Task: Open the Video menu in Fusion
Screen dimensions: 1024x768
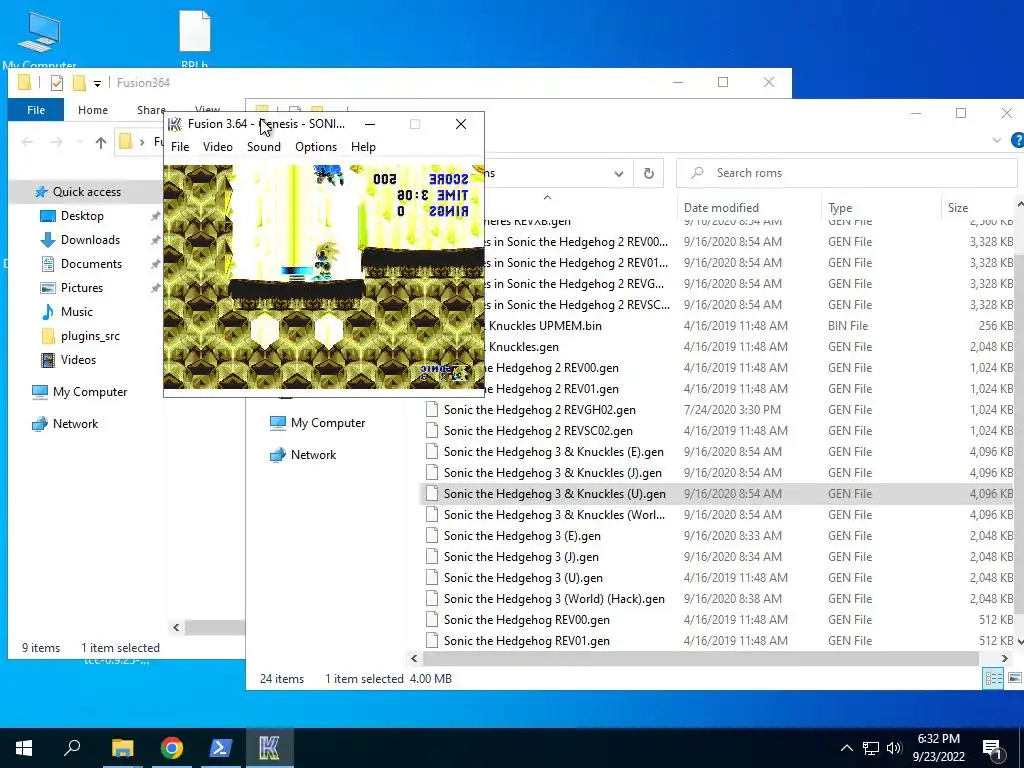Action: 217,147
